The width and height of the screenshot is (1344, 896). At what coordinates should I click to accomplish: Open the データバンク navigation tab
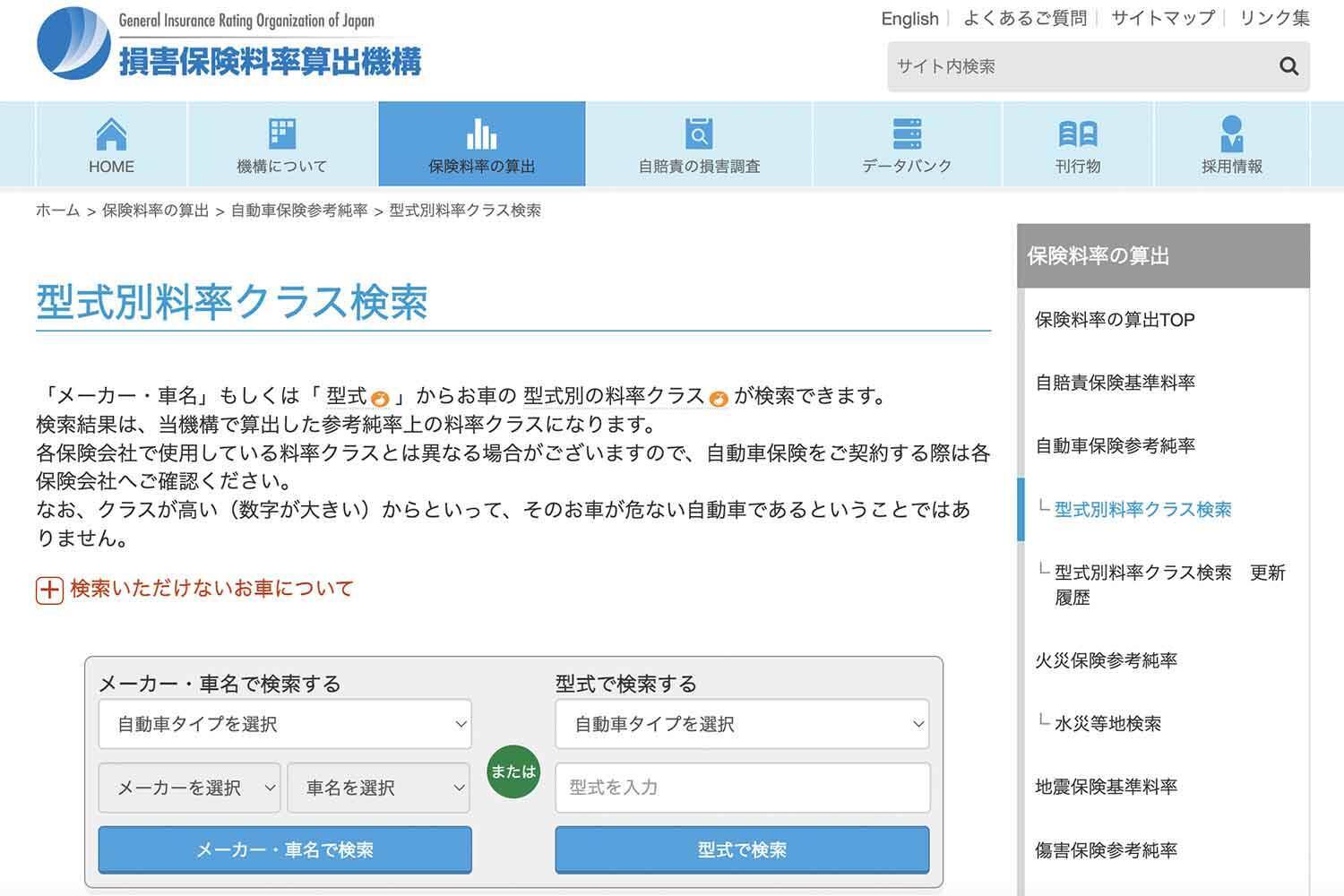(907, 144)
